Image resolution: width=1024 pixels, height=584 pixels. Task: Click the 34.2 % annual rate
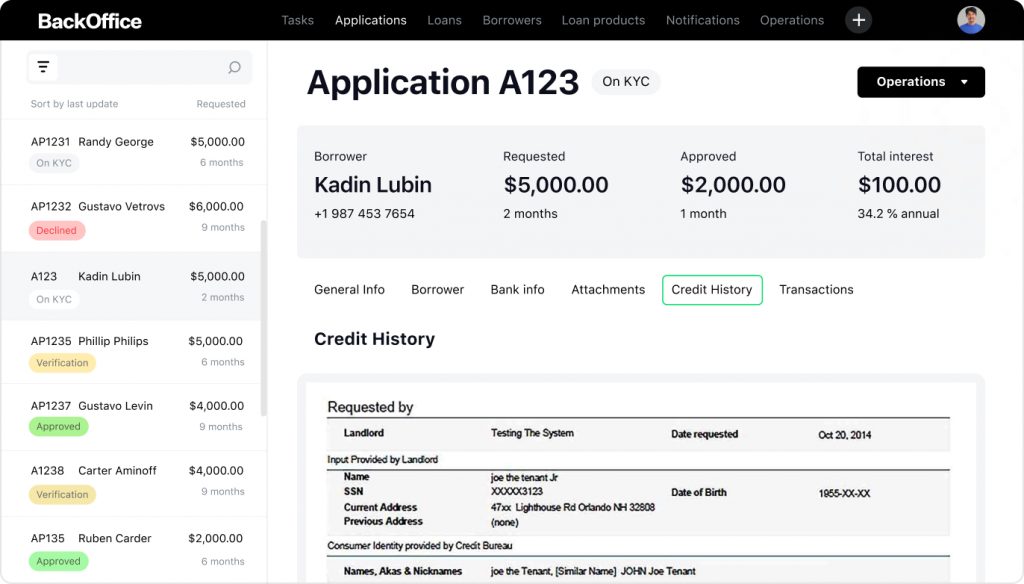click(898, 214)
